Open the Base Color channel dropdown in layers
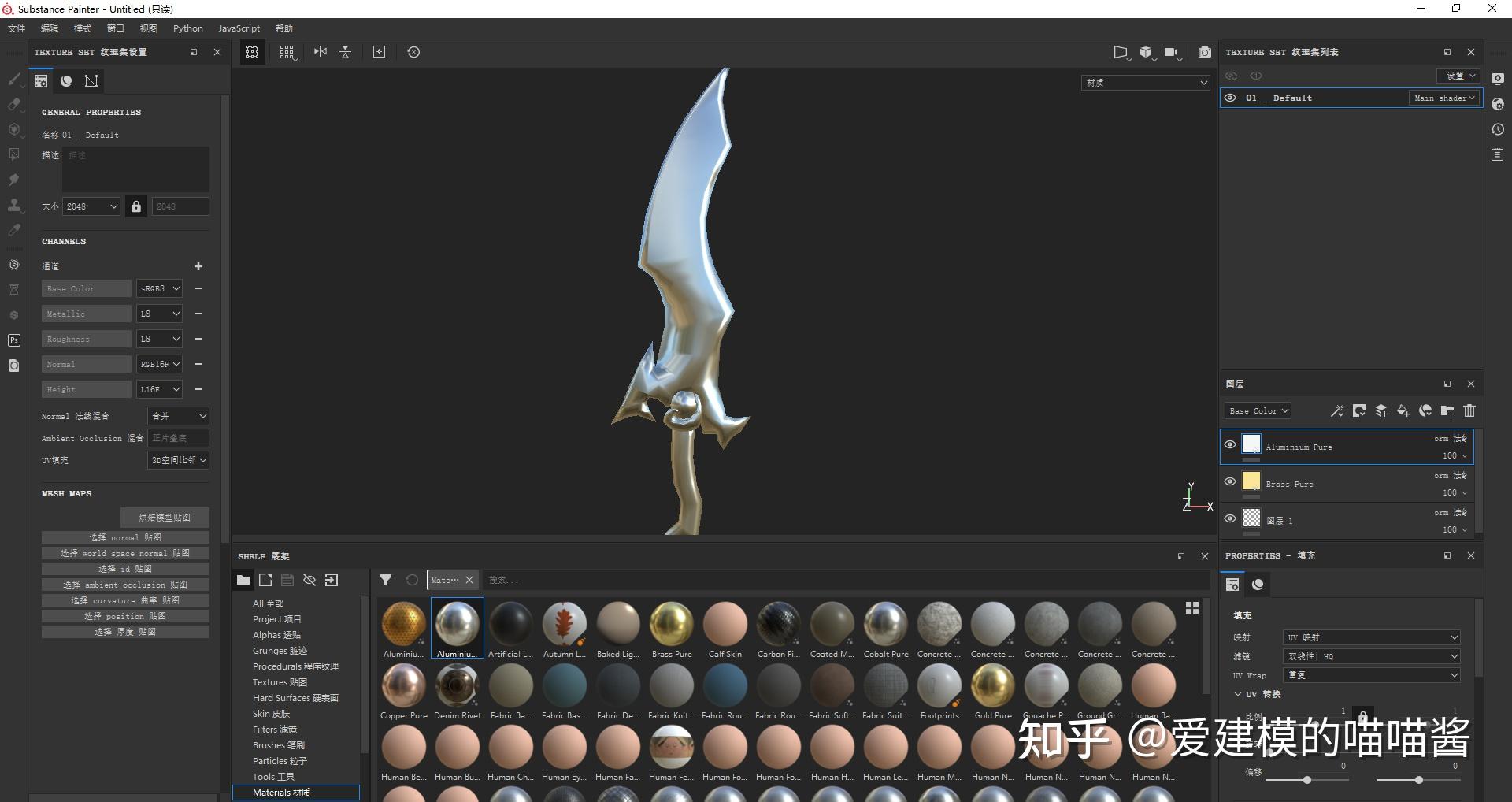 click(1258, 410)
